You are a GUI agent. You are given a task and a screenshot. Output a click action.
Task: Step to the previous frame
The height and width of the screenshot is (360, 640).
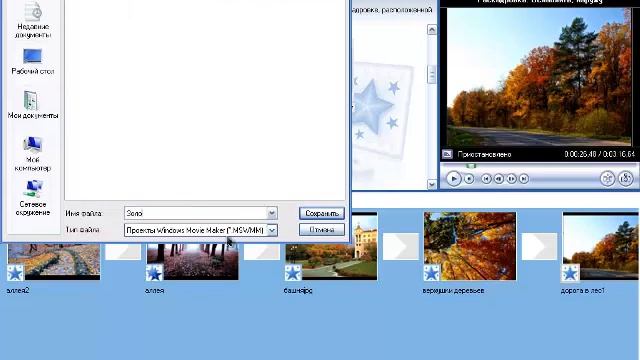point(498,179)
